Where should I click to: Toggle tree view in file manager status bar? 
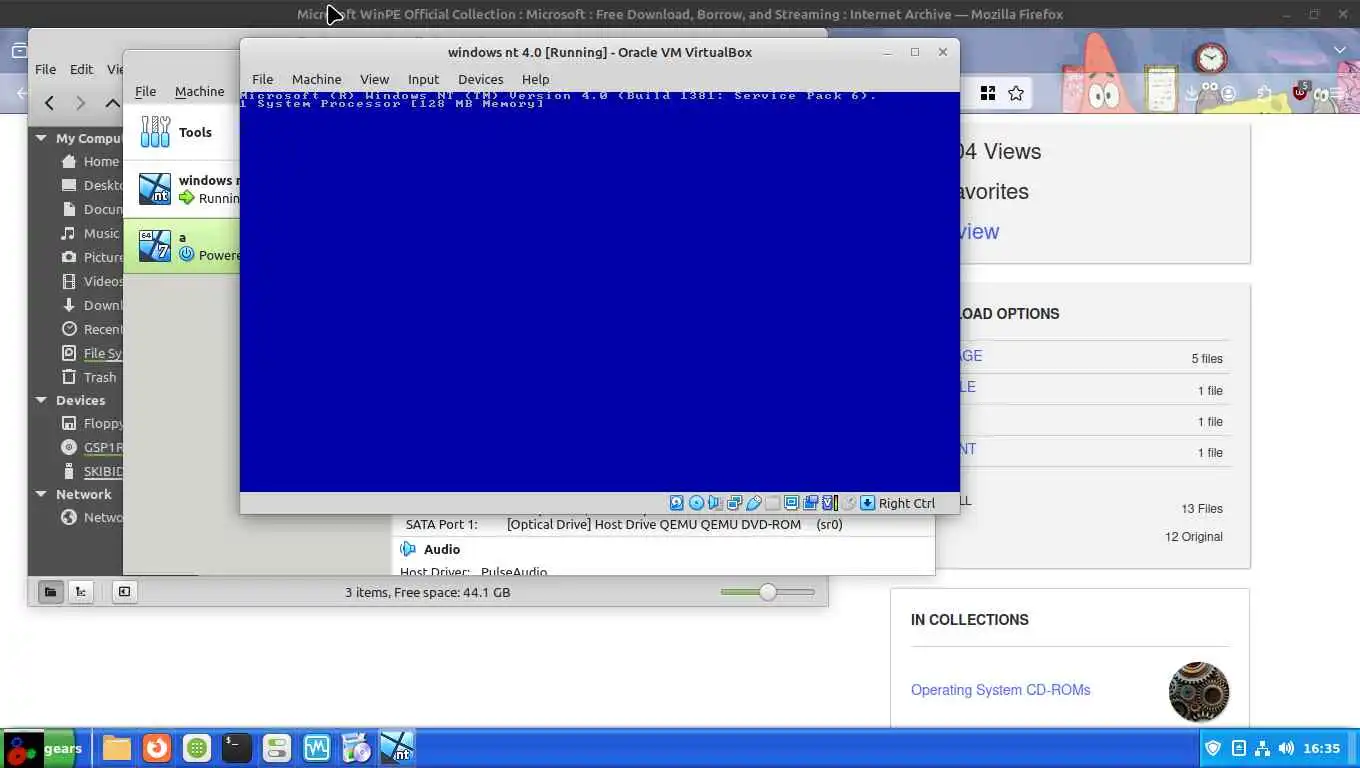[x=81, y=592]
